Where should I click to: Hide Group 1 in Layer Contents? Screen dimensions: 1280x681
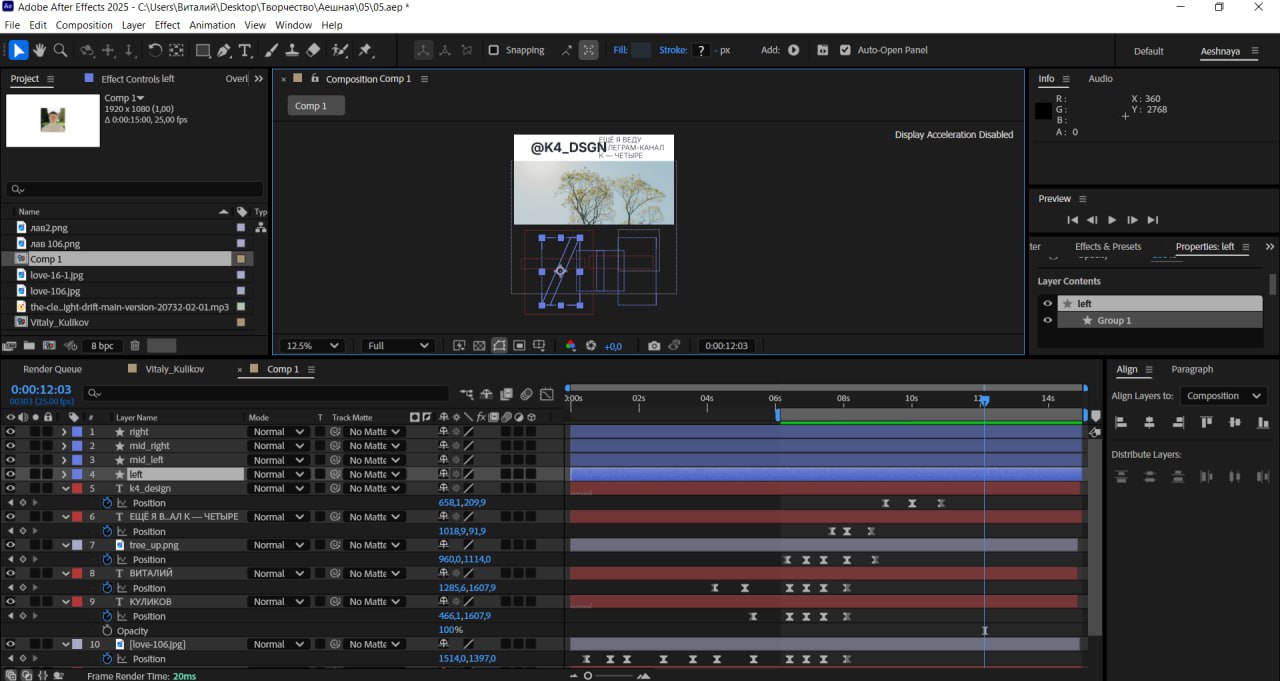pyautogui.click(x=1048, y=321)
